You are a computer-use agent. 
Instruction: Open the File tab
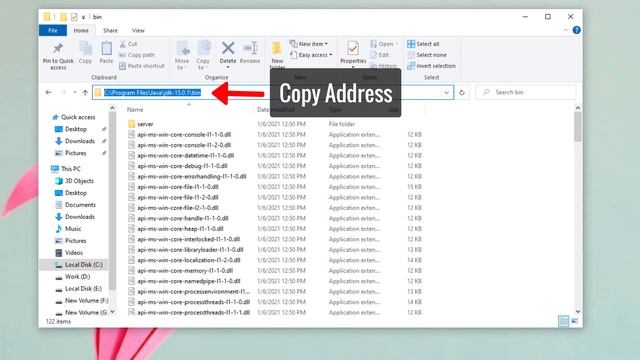click(x=53, y=30)
